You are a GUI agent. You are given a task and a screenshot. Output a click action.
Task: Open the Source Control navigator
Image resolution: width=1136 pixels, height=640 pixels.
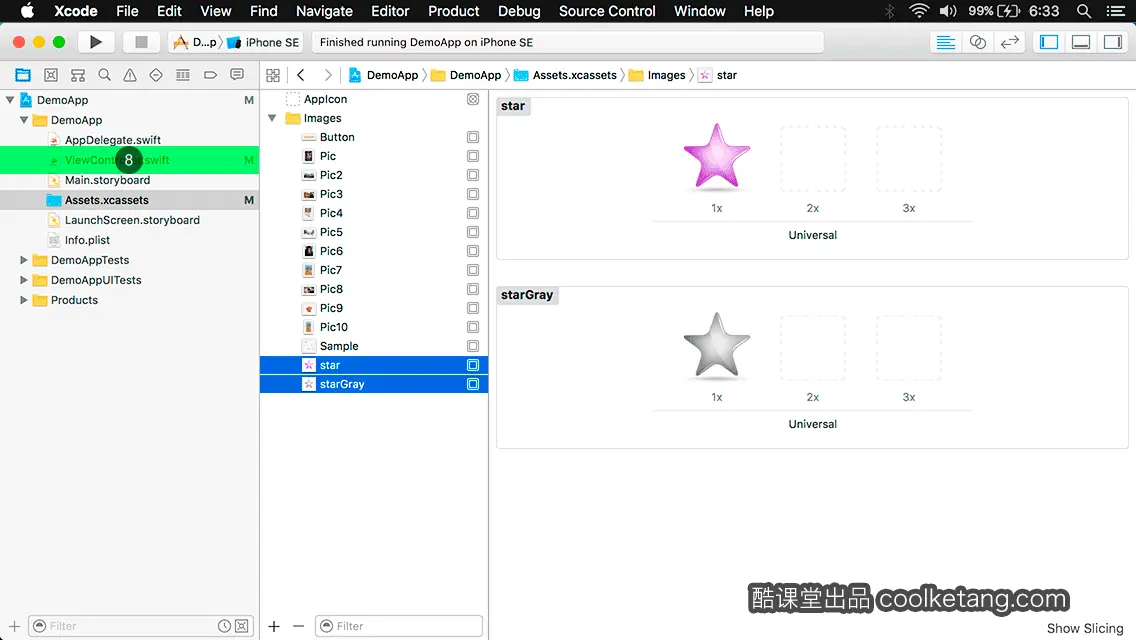click(x=51, y=75)
